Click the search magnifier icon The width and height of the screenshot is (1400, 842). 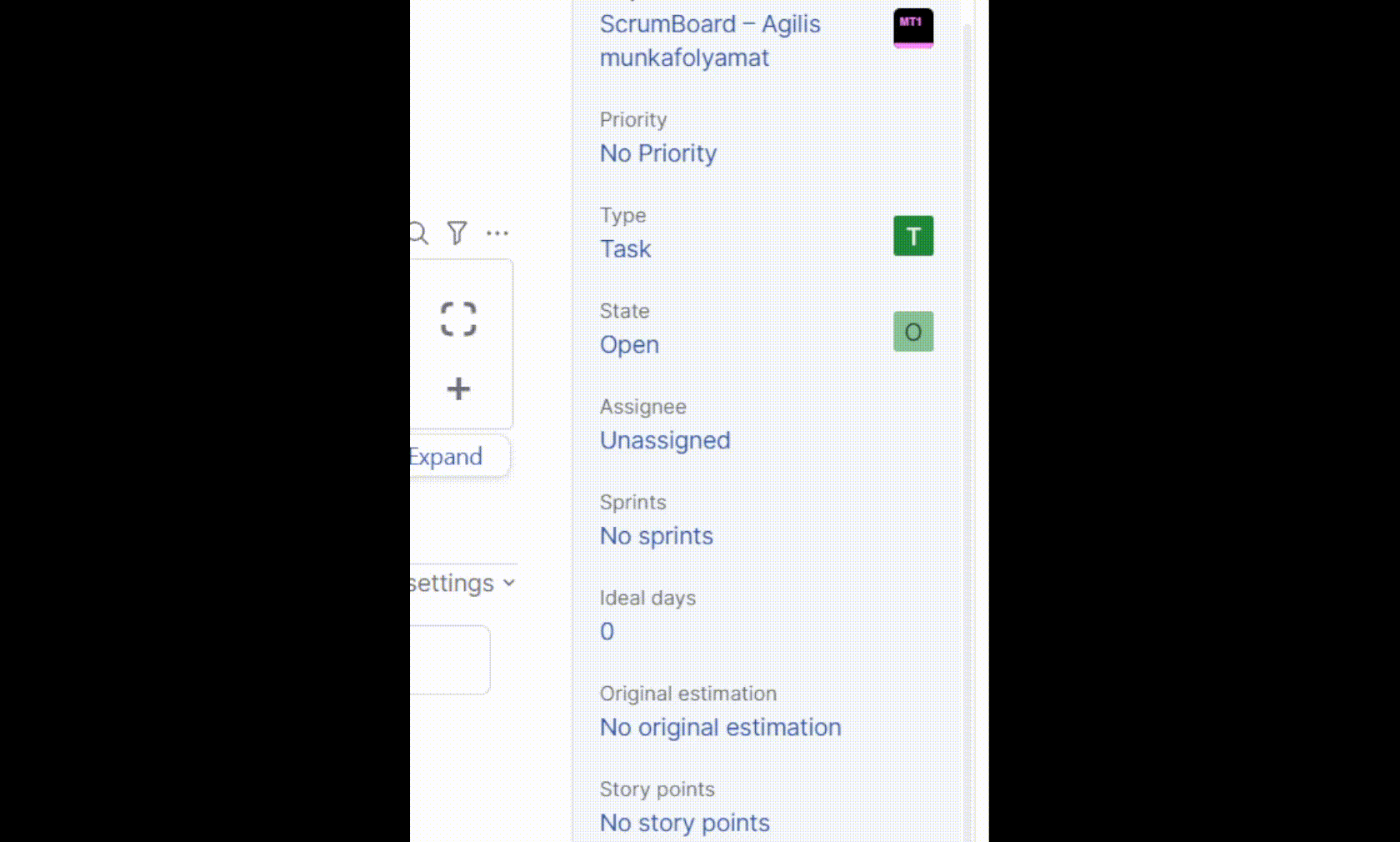coord(418,233)
